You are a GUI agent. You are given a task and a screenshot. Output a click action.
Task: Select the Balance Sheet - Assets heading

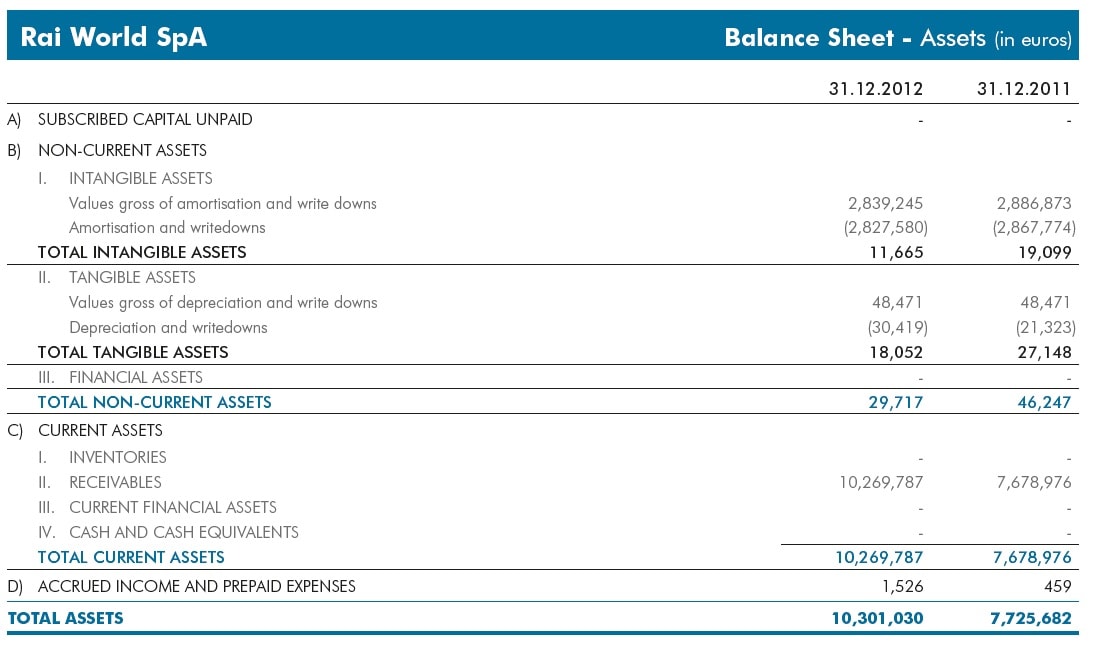point(897,38)
